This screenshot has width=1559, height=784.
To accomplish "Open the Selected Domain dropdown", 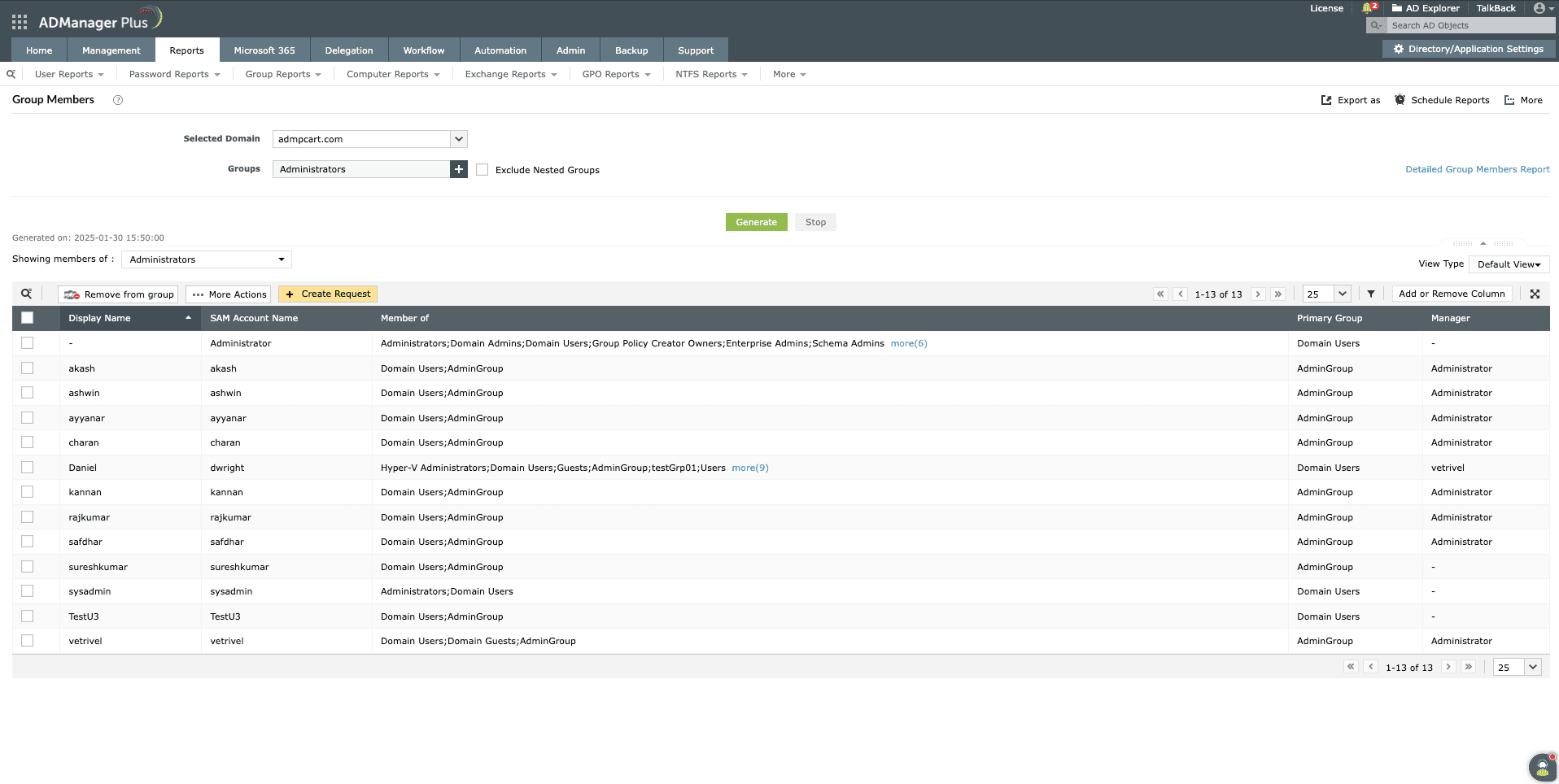I will coord(458,139).
